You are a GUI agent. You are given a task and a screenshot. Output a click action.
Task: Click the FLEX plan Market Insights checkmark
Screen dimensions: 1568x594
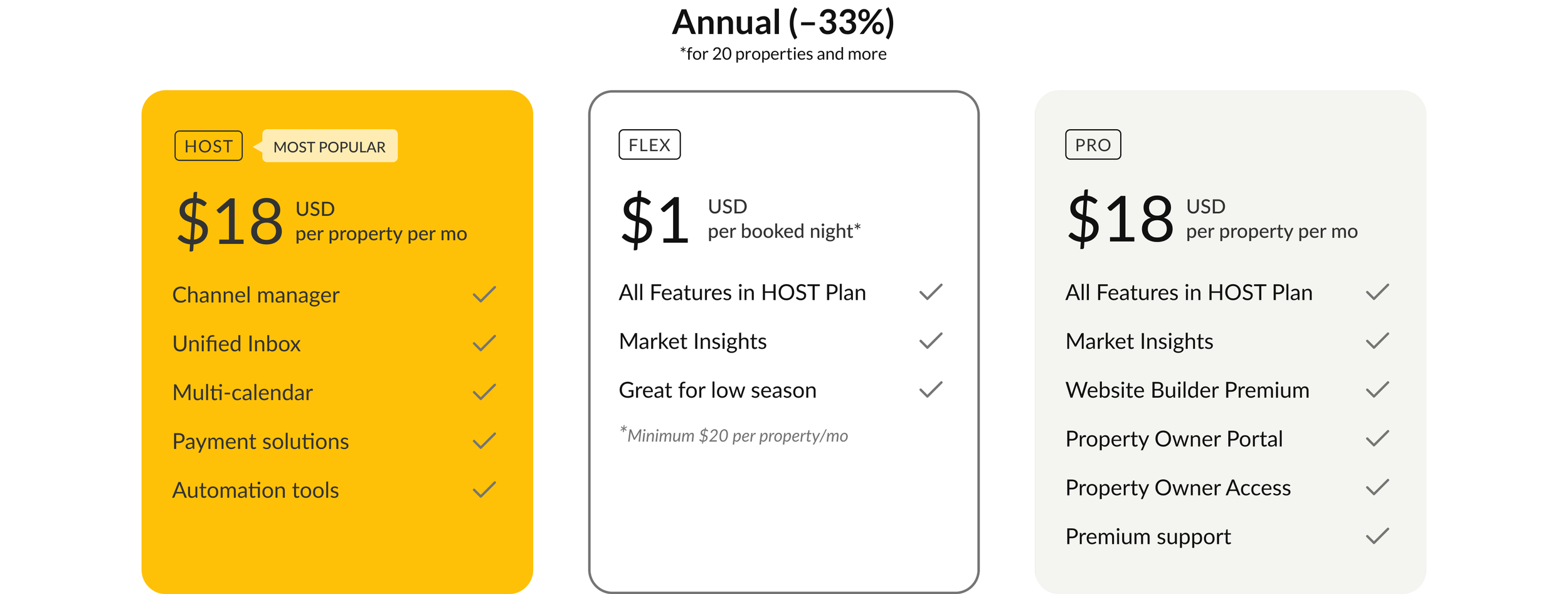(931, 341)
